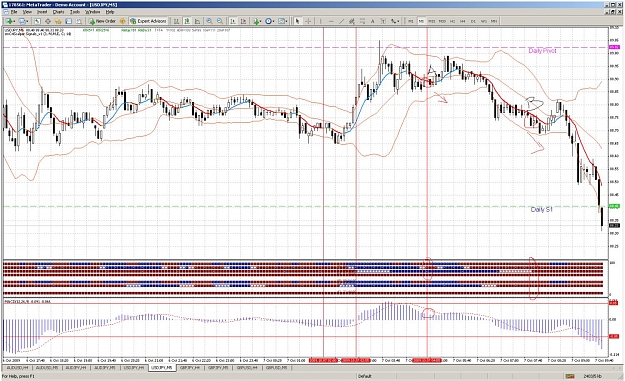Click the connection status bars icon
625x381 pixels.
570,376
